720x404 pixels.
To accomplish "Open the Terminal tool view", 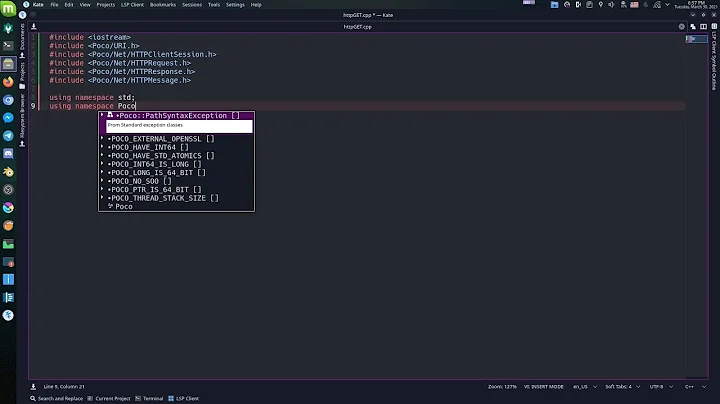I will pyautogui.click(x=149, y=398).
